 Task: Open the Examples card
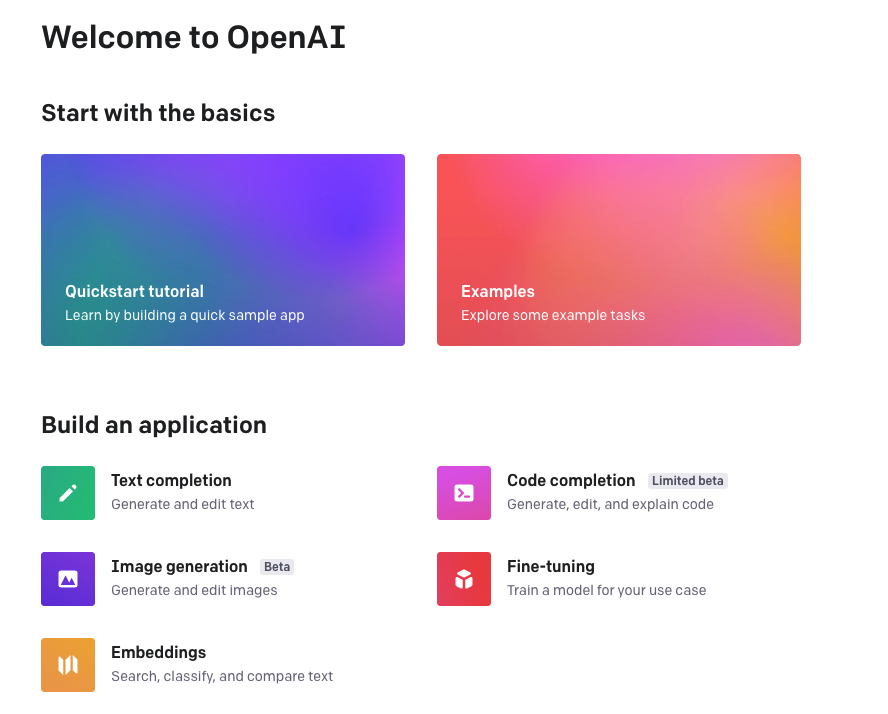click(618, 250)
